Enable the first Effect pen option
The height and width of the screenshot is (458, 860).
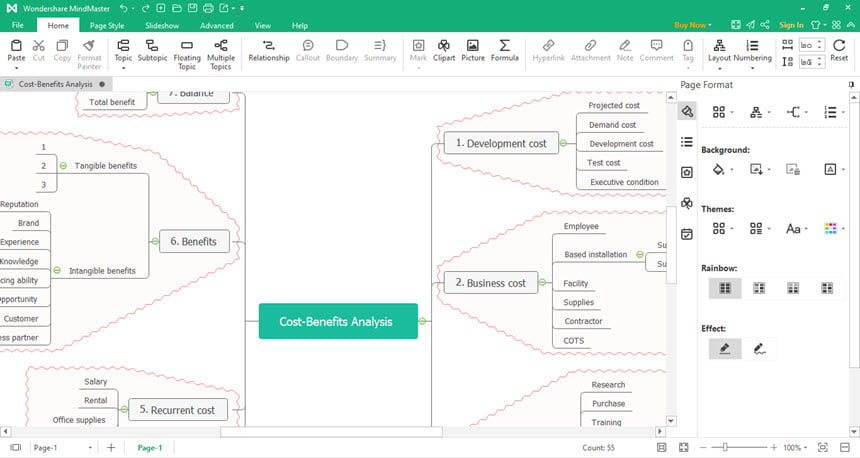point(725,348)
